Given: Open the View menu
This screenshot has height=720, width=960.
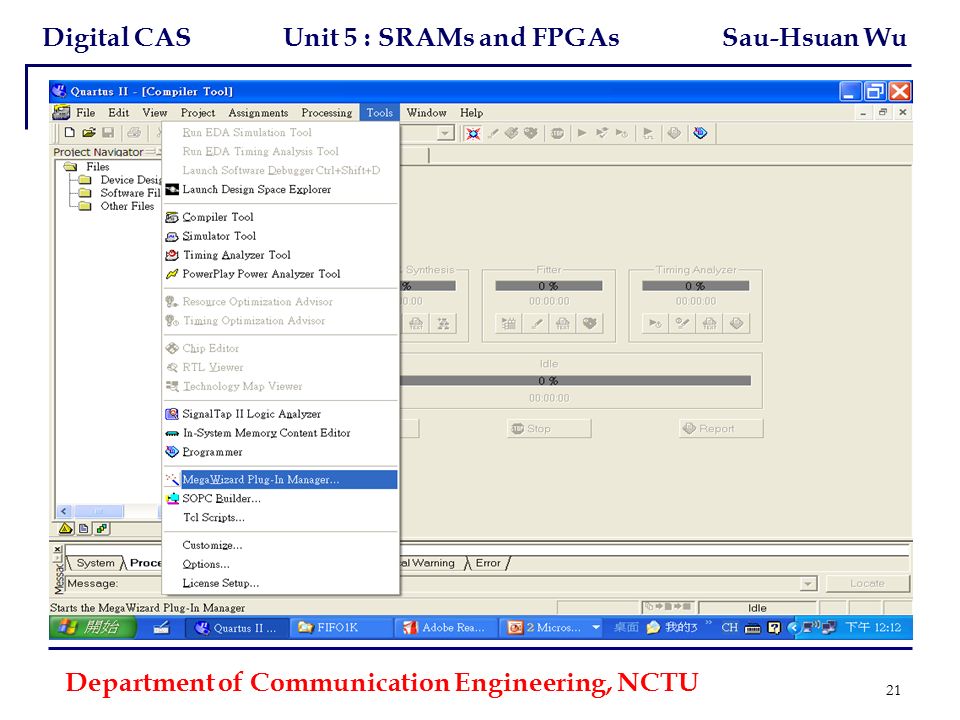Looking at the screenshot, I should tap(155, 113).
